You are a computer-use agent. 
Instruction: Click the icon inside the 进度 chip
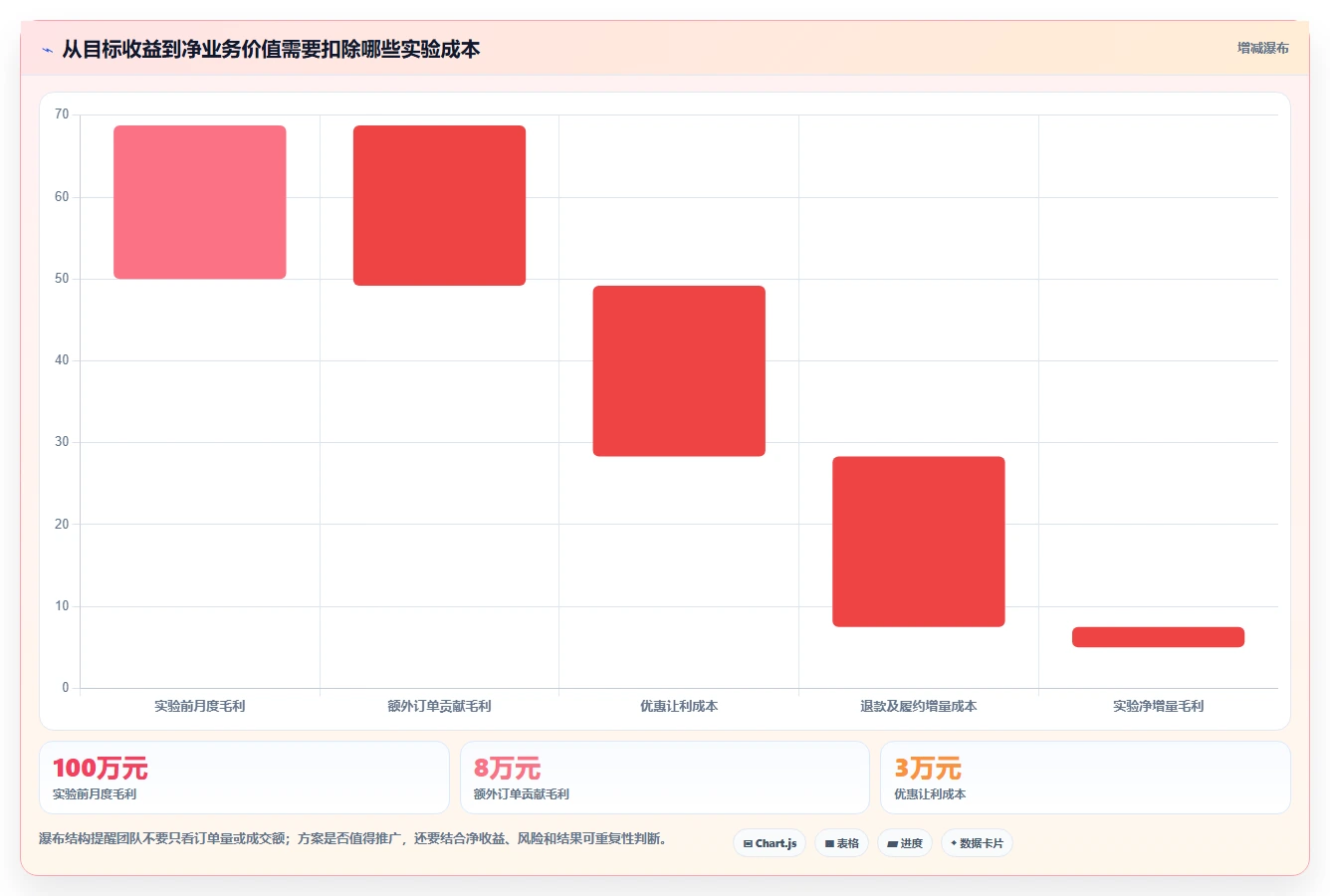pos(893,843)
